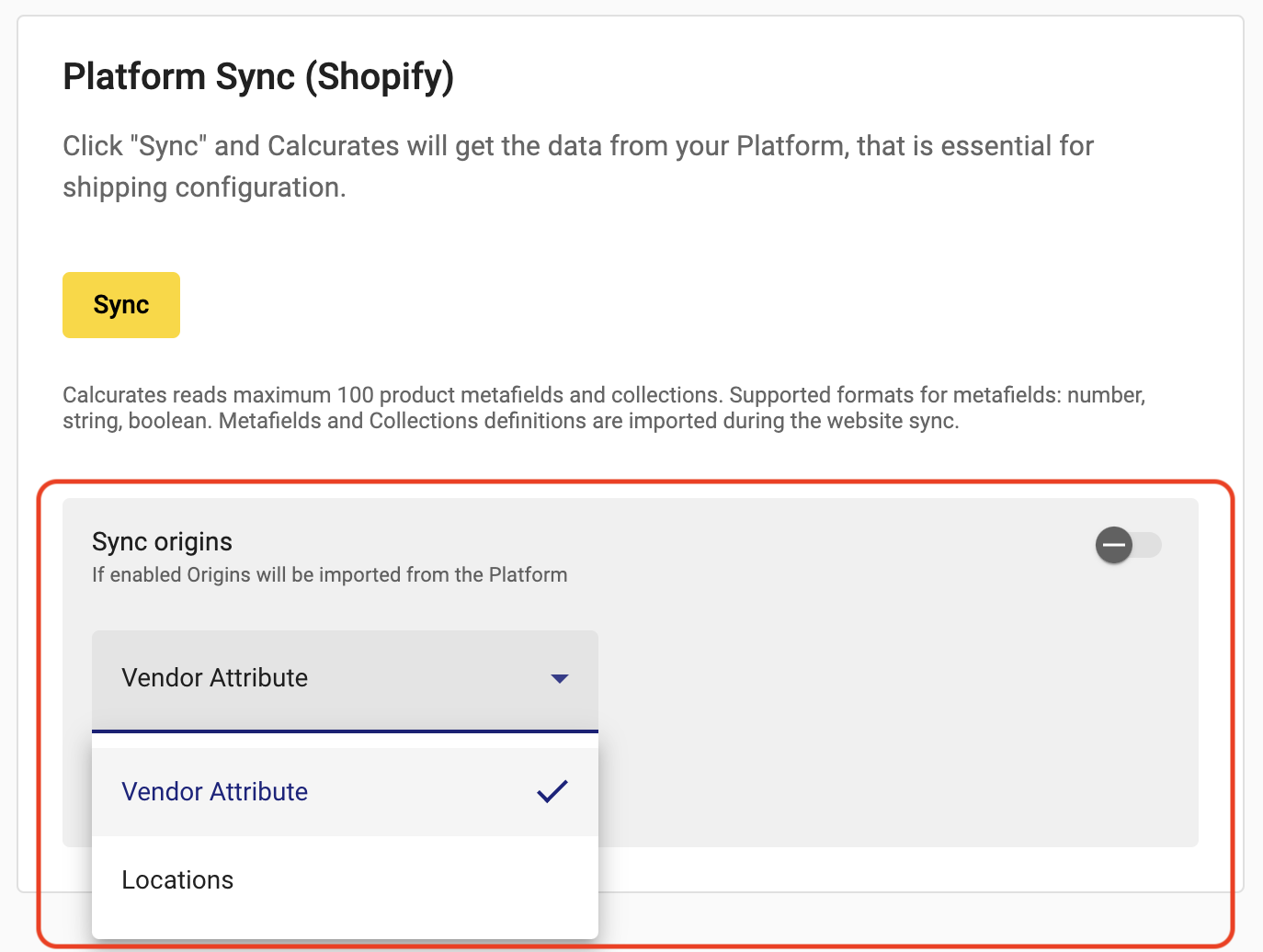Click the description starting 'Click "Sync" and Calcurates'
The height and width of the screenshot is (952, 1263).
pyautogui.click(x=578, y=166)
